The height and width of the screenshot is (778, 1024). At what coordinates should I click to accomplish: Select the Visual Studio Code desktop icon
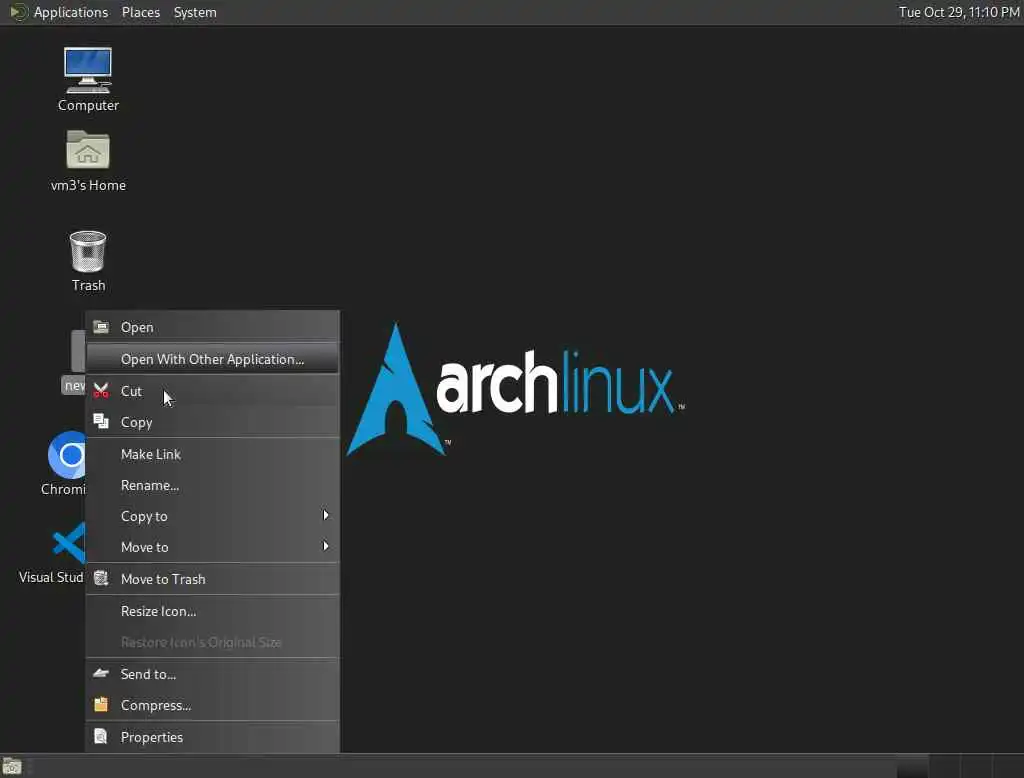click(69, 543)
